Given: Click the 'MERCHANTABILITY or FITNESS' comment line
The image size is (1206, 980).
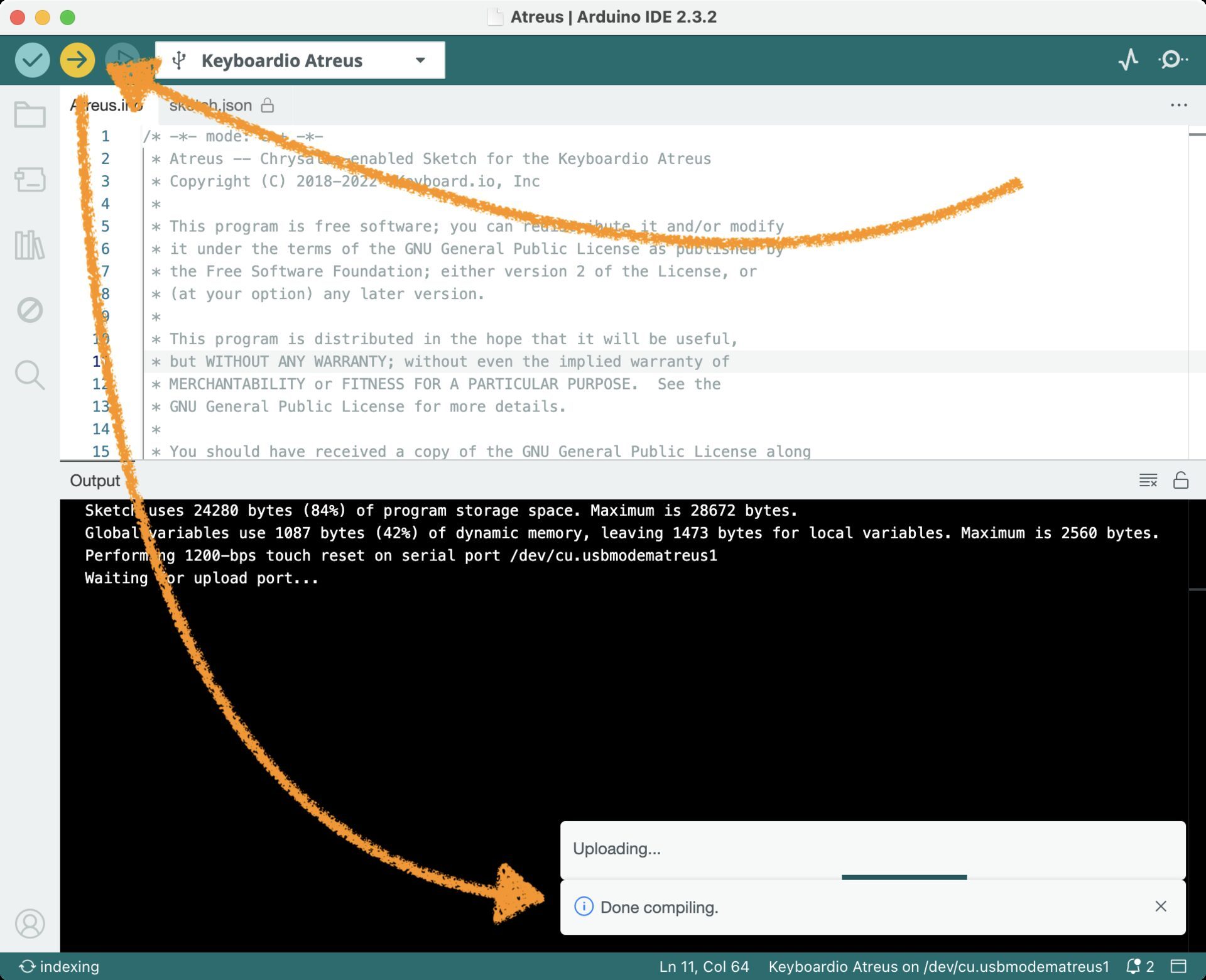Looking at the screenshot, I should (436, 384).
